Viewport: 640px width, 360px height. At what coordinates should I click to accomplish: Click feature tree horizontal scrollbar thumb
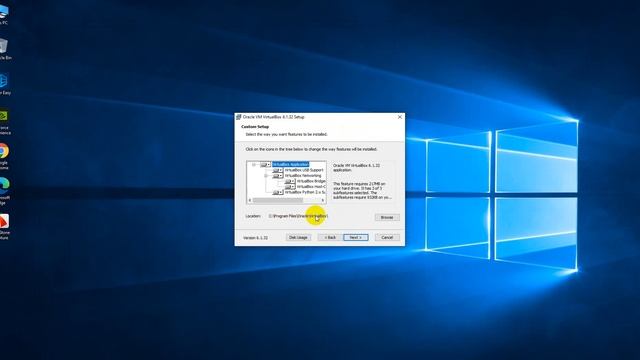(x=278, y=200)
